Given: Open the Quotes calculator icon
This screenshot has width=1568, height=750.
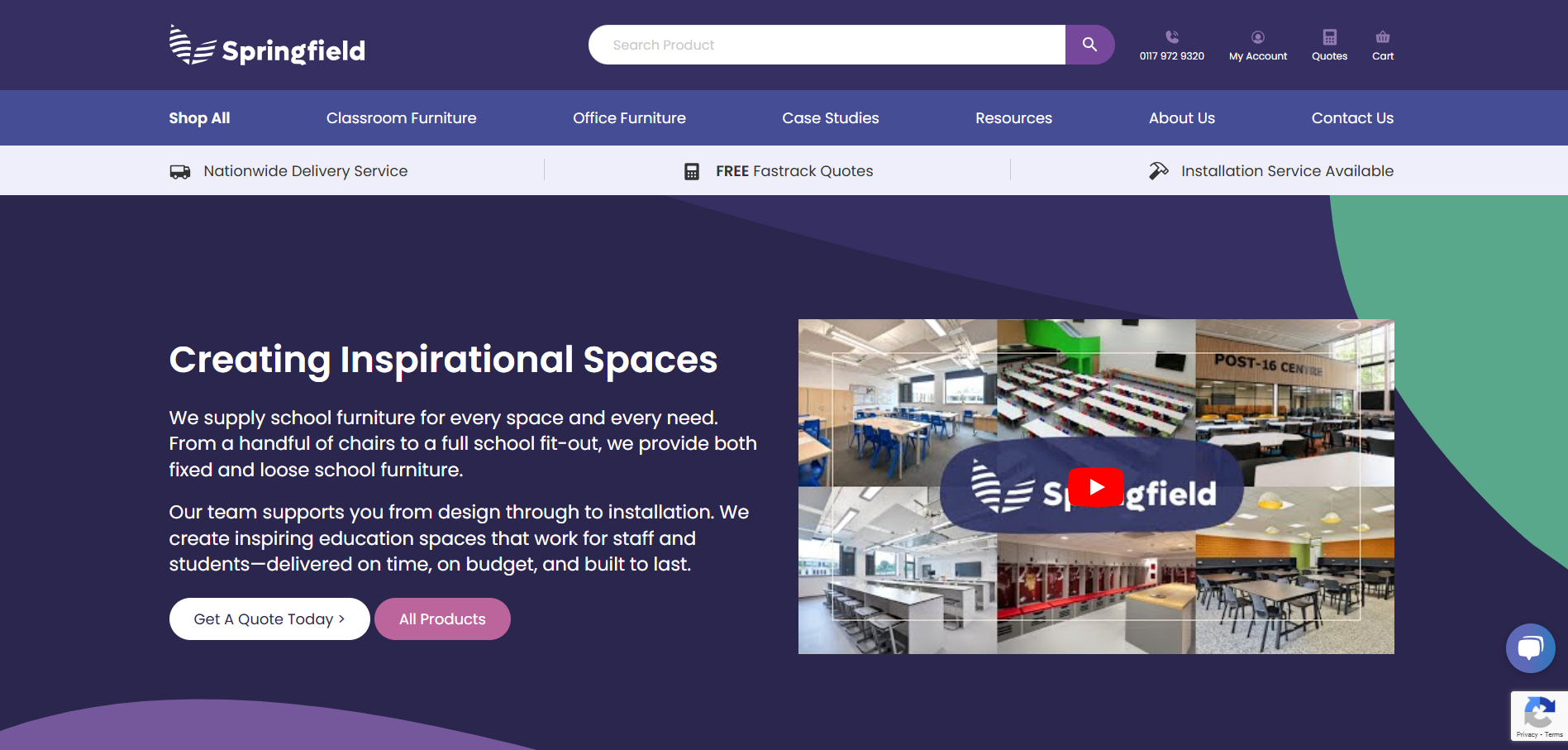Looking at the screenshot, I should [x=1329, y=37].
